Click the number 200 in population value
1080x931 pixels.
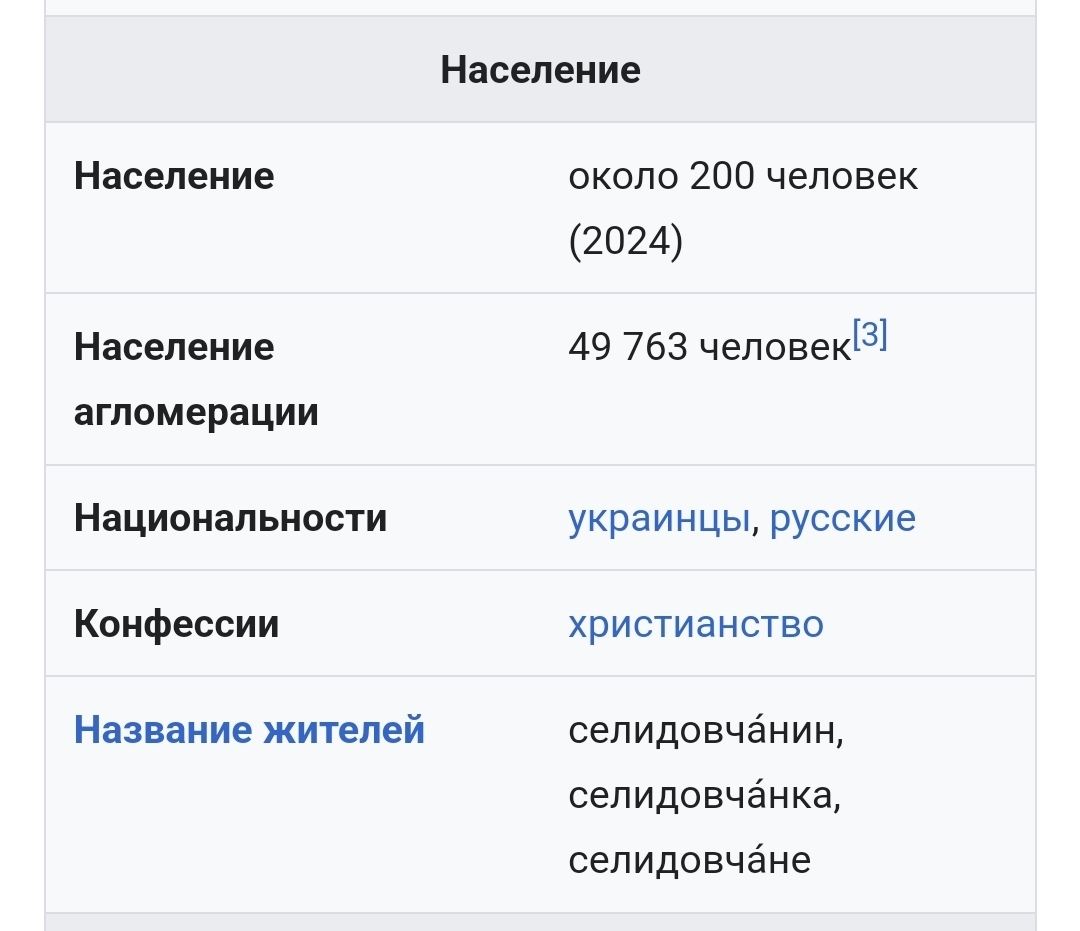point(722,177)
